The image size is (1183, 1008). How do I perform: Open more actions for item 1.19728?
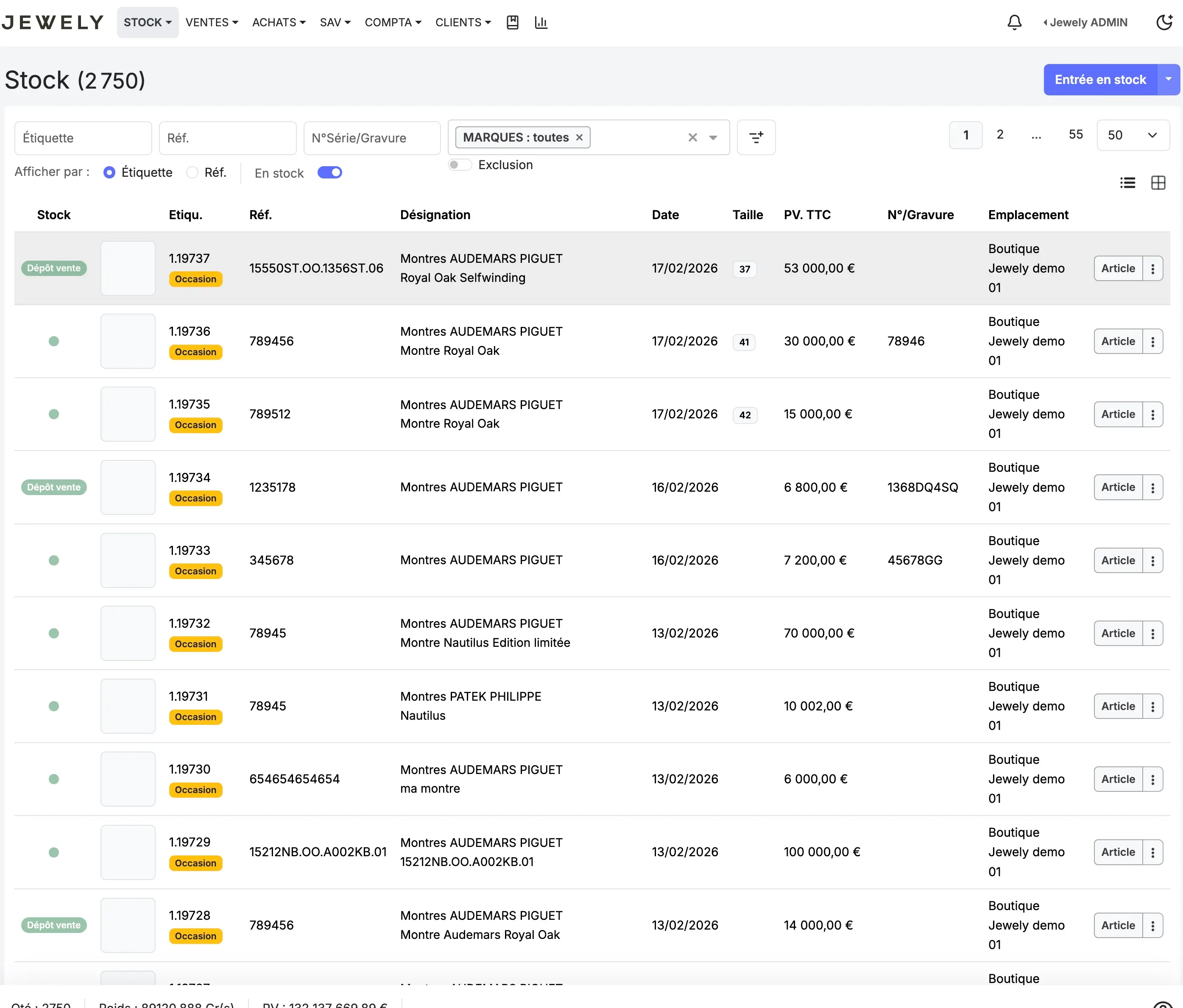(x=1153, y=925)
